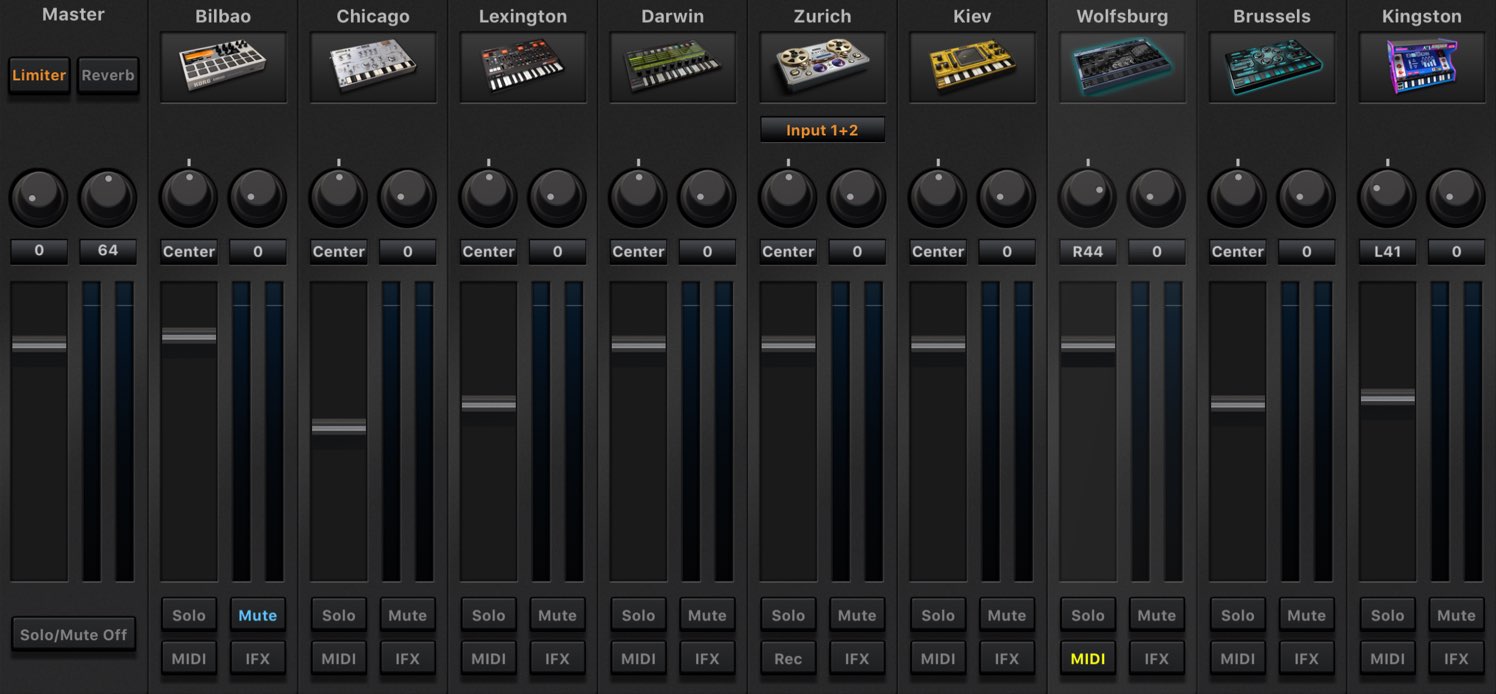Arm Rec on the Zurich track
1496x694 pixels.
coord(788,659)
